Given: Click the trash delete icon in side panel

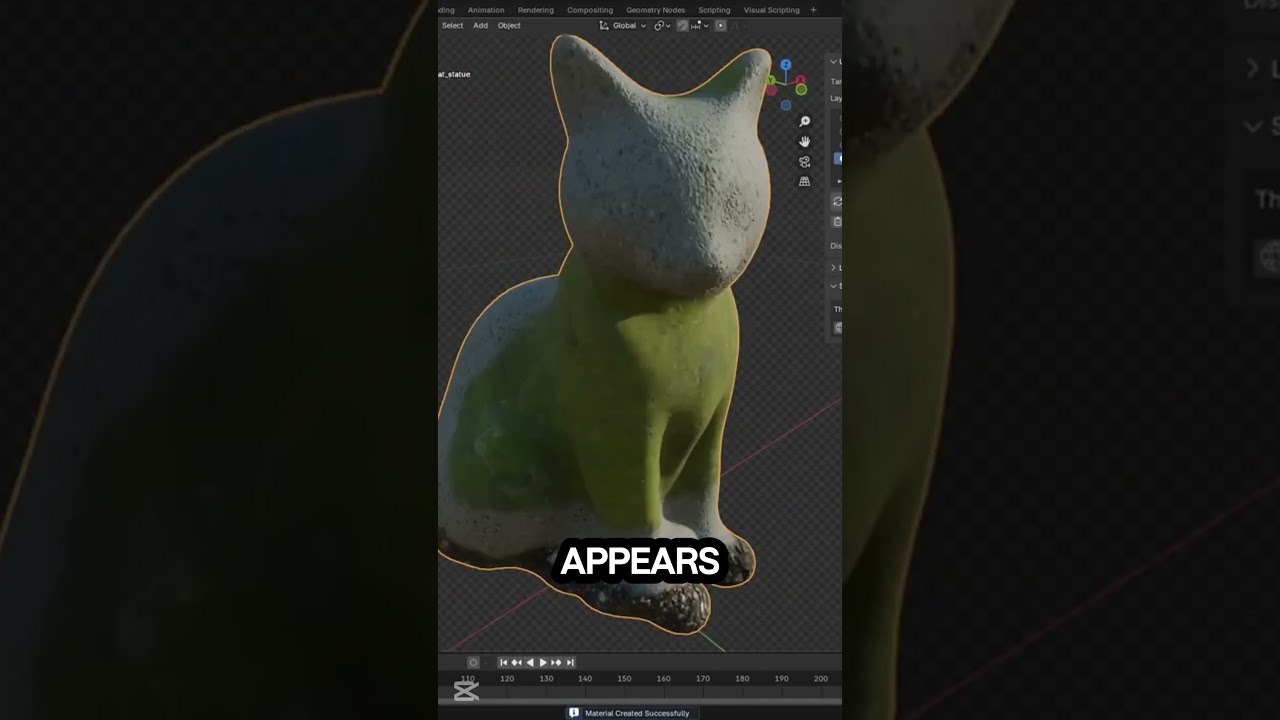Looking at the screenshot, I should 837,221.
